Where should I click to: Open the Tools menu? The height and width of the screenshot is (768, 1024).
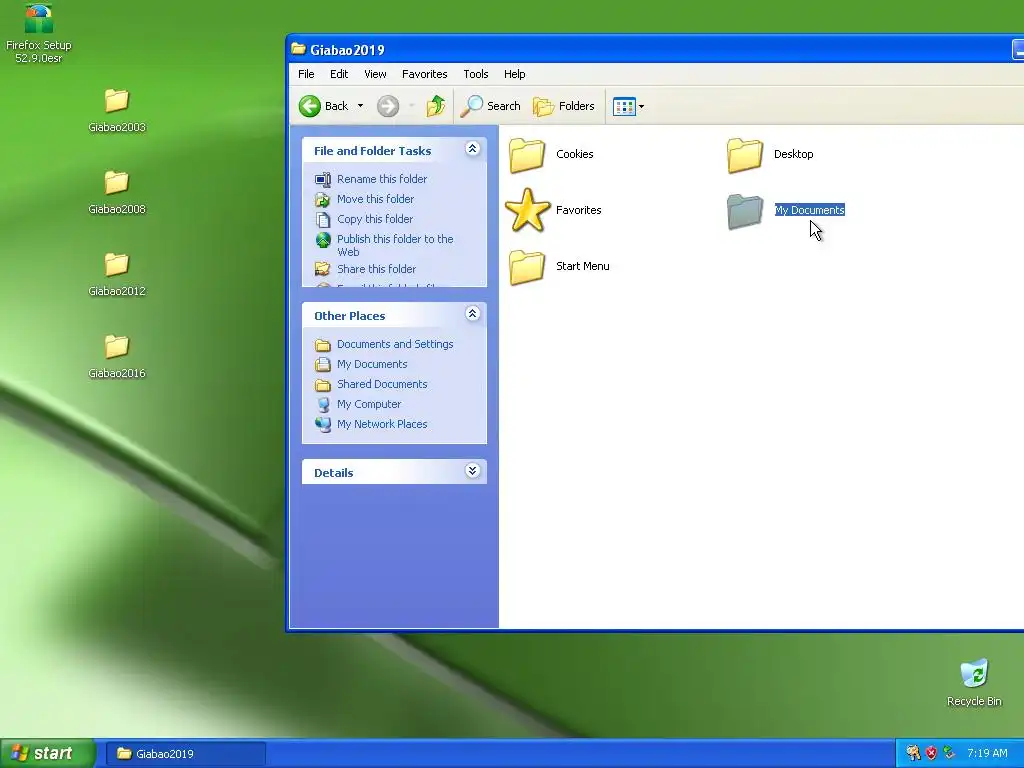tap(475, 74)
